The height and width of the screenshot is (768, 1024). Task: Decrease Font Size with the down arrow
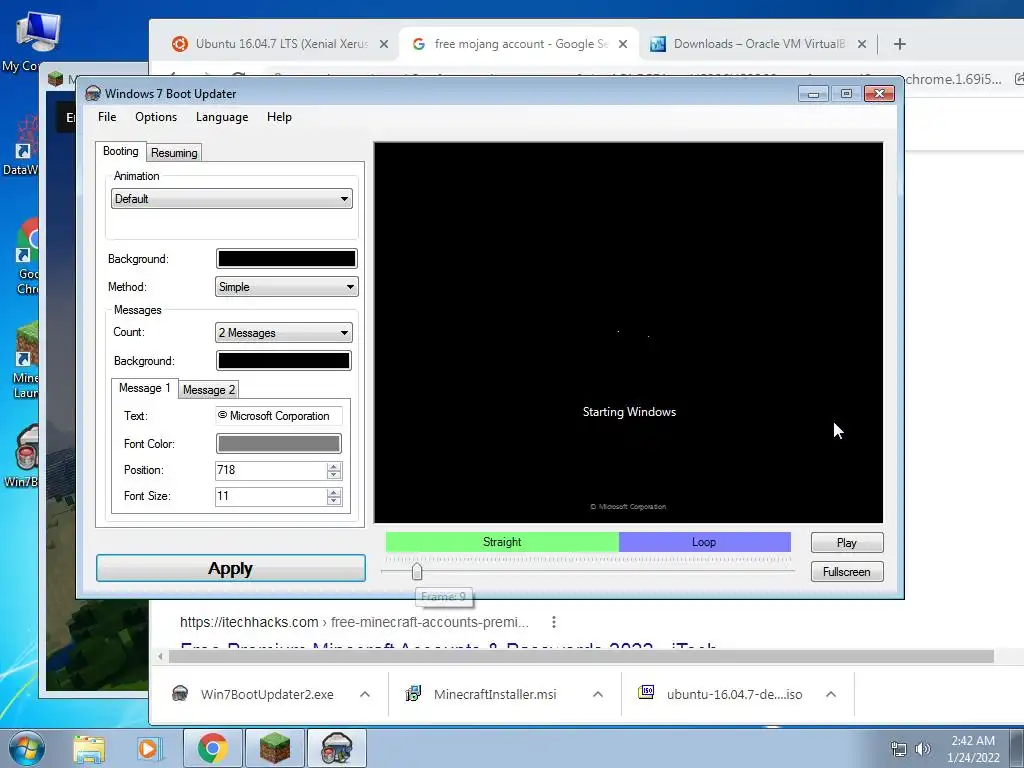[334, 501]
